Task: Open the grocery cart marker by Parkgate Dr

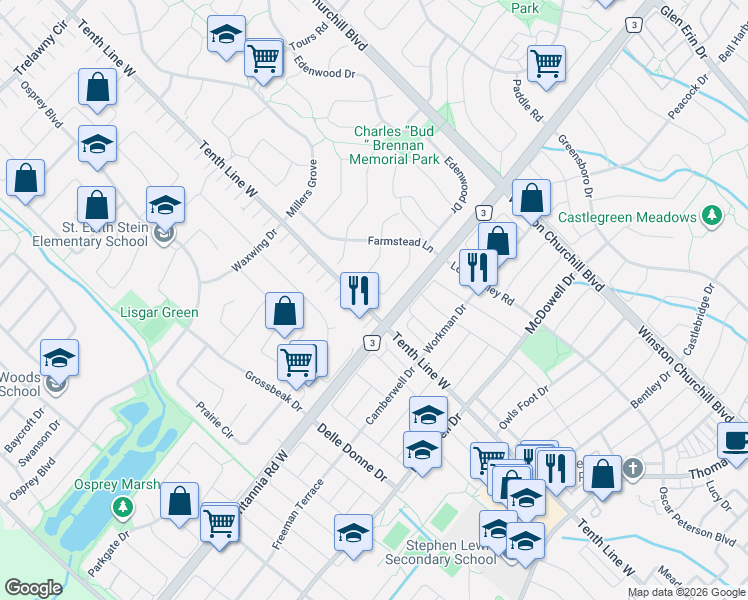Action: click(x=219, y=523)
